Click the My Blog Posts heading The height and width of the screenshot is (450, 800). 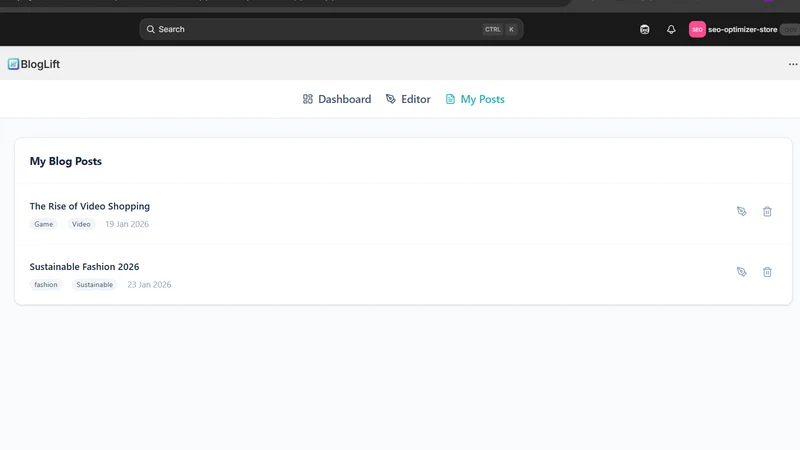click(66, 161)
